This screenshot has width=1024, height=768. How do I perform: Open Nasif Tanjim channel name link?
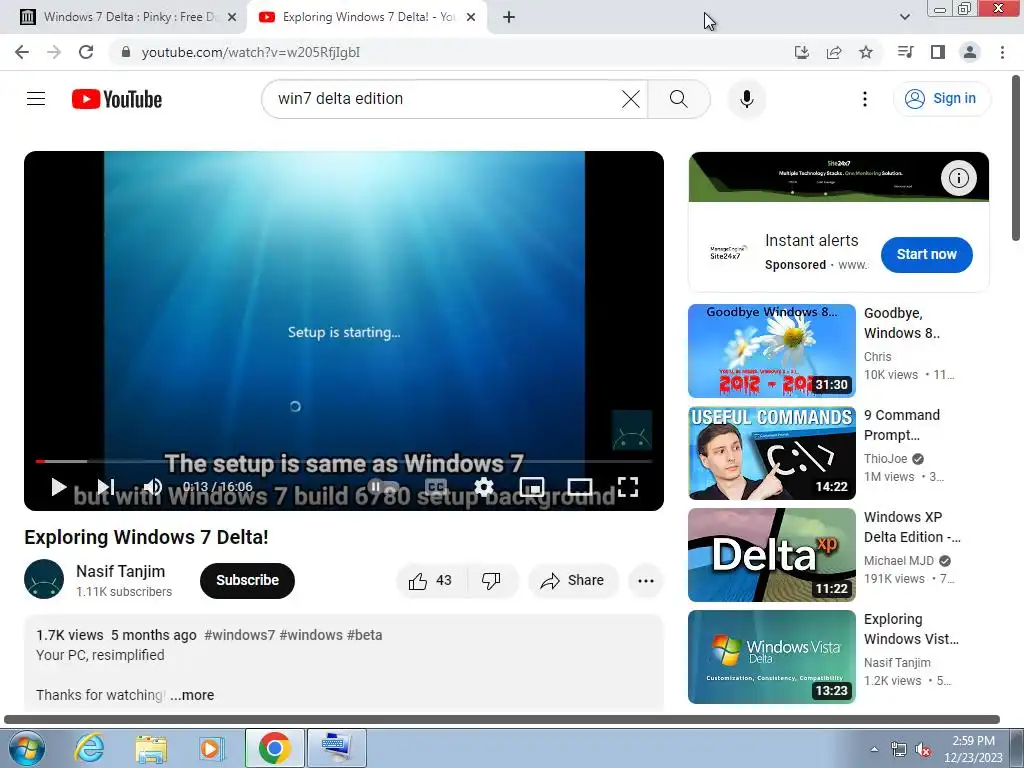(121, 571)
